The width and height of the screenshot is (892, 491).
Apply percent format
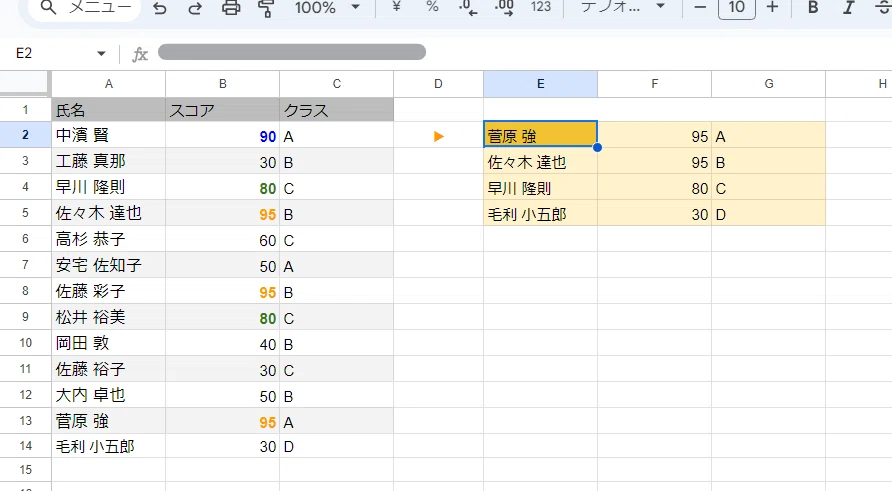click(x=432, y=7)
